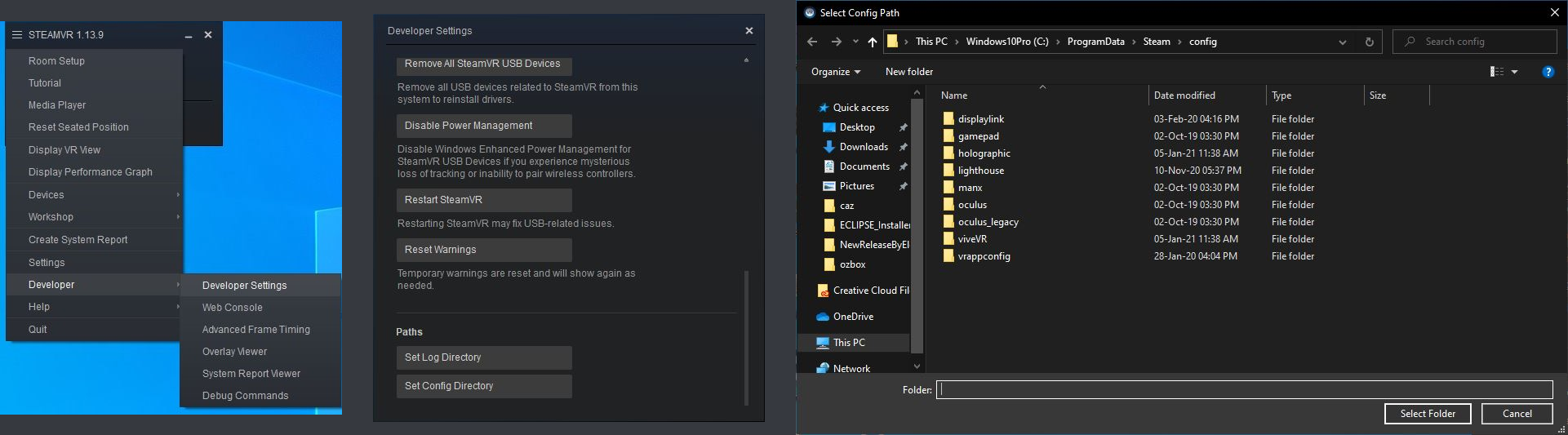Viewport: 1568px width, 435px height.
Task: Open the Organize dropdown
Action: coord(835,72)
